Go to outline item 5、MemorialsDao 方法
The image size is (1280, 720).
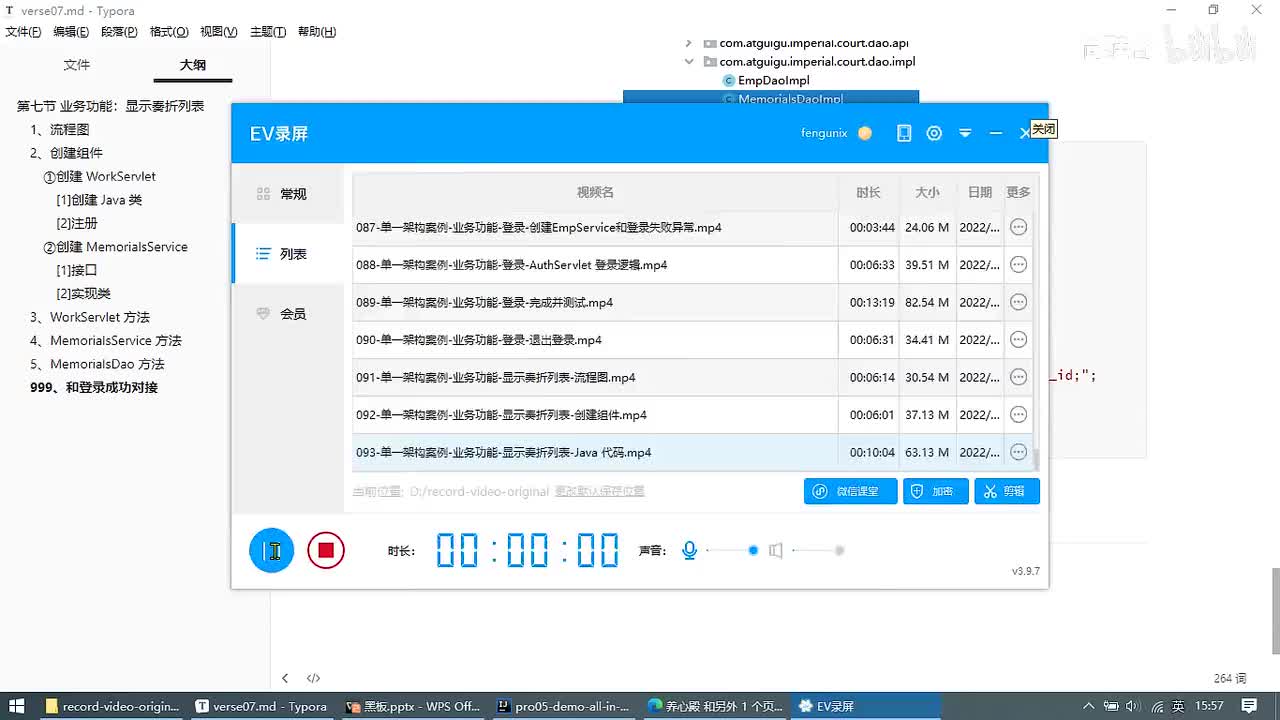pyautogui.click(x=97, y=364)
